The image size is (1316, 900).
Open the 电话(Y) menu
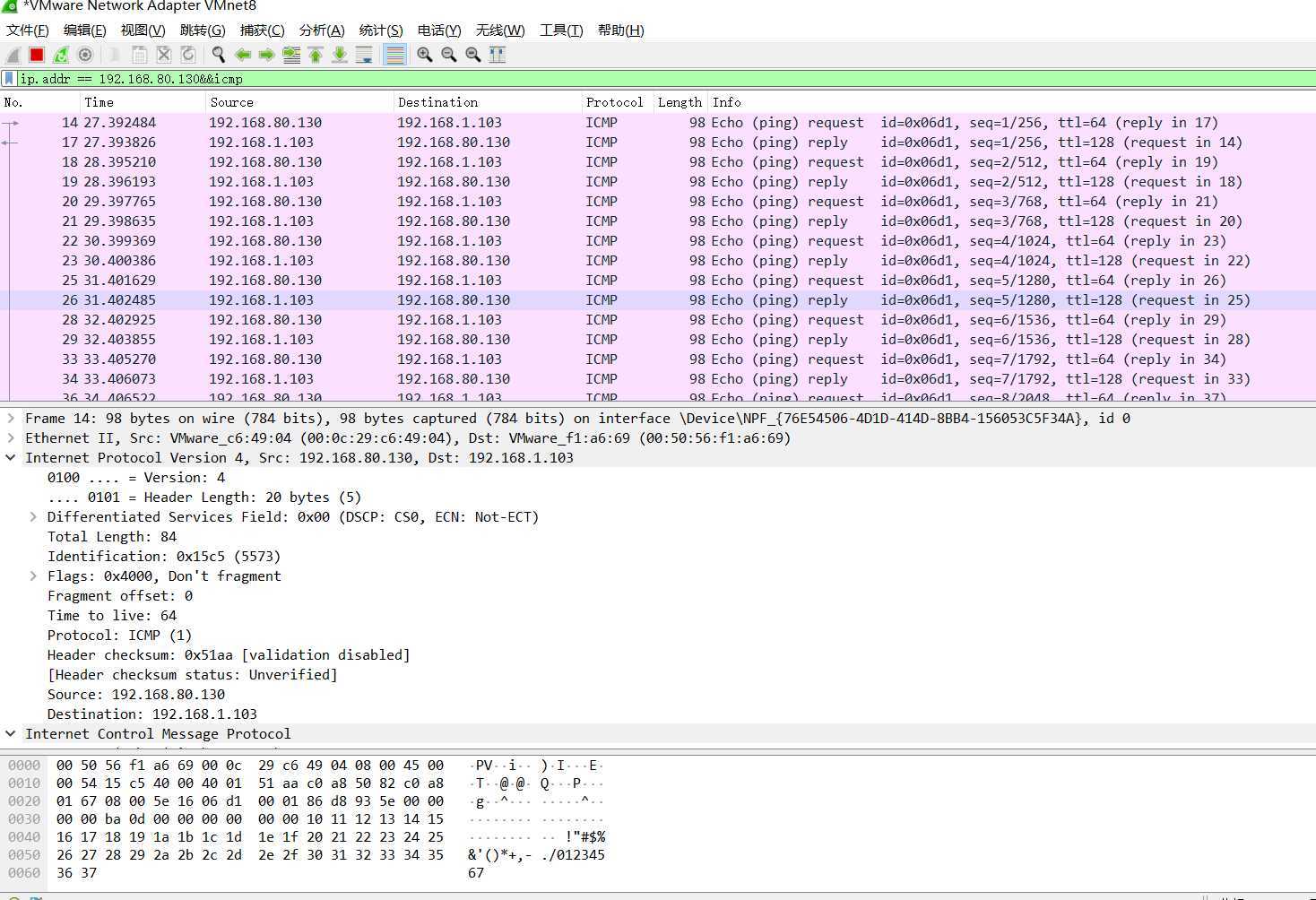point(439,30)
